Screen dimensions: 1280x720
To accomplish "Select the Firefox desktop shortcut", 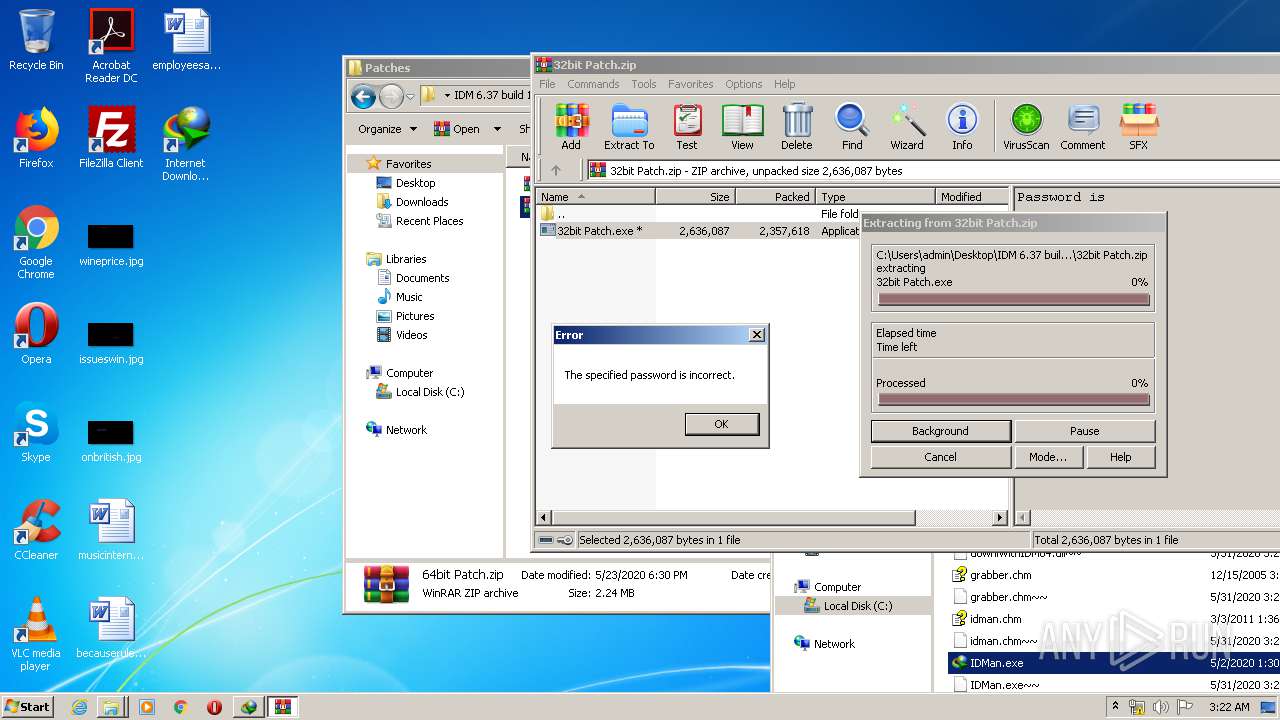I will coord(36,138).
